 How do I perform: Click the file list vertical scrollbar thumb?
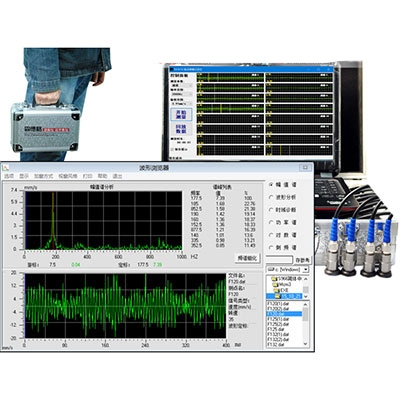[x=305, y=314]
